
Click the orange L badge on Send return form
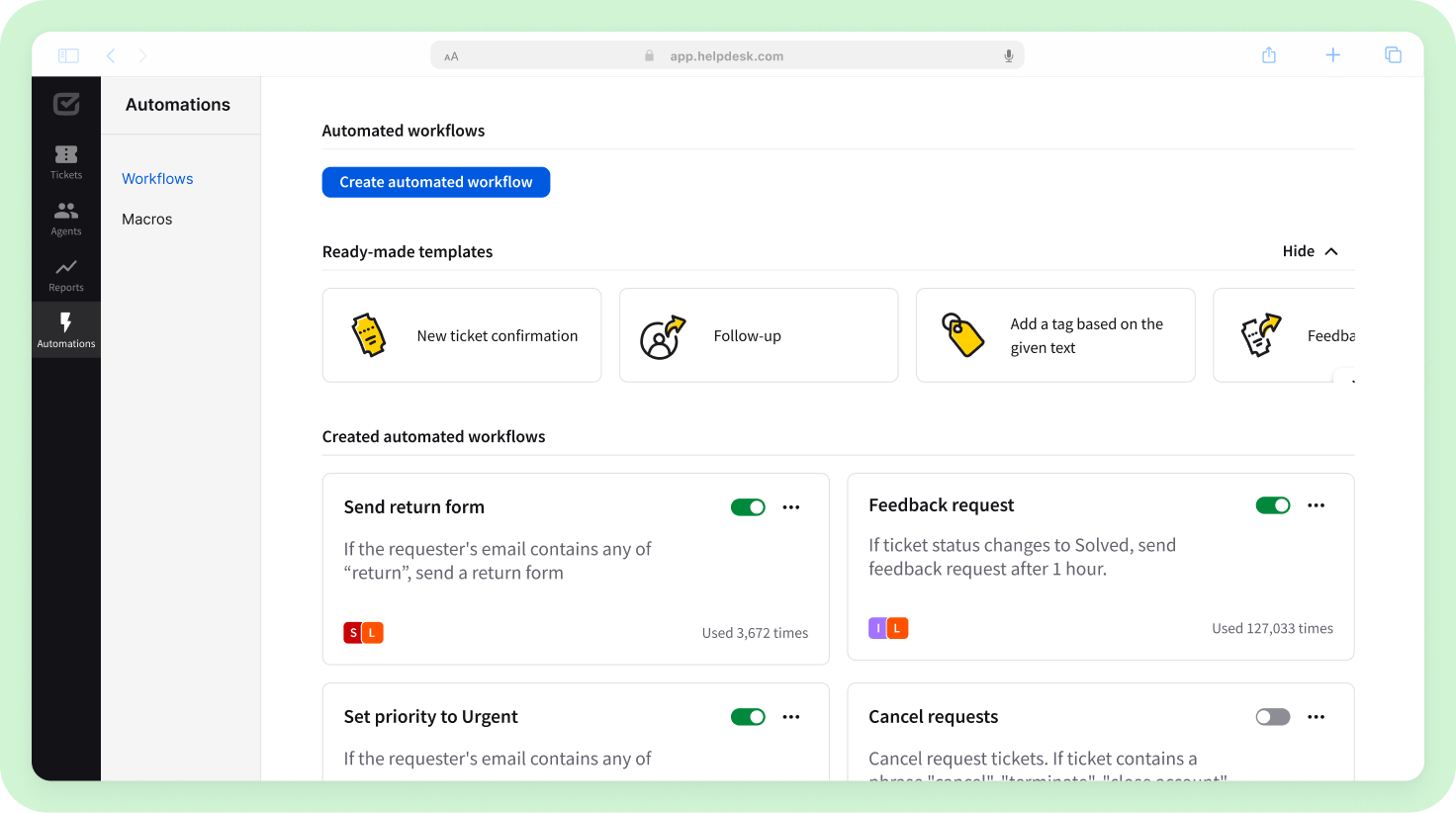click(x=373, y=631)
